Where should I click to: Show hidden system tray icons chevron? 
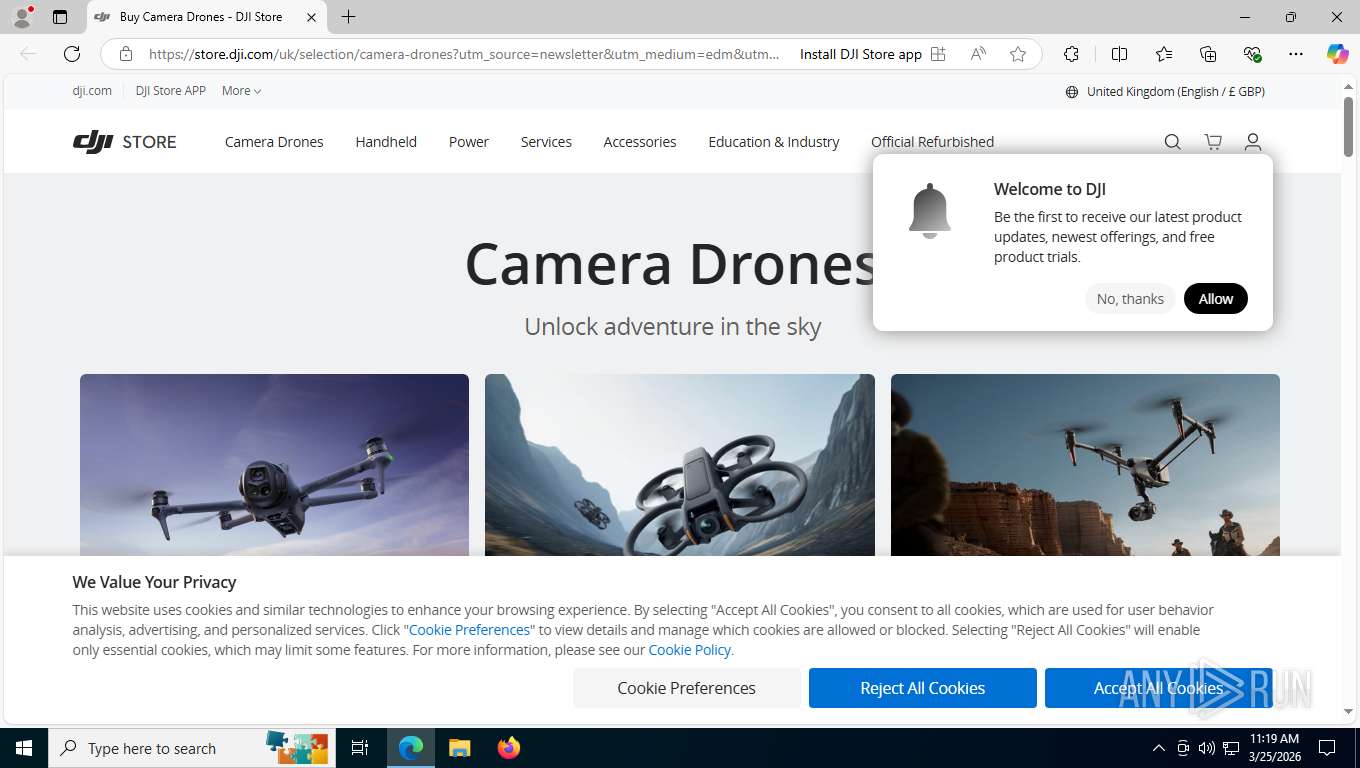pos(1158,748)
